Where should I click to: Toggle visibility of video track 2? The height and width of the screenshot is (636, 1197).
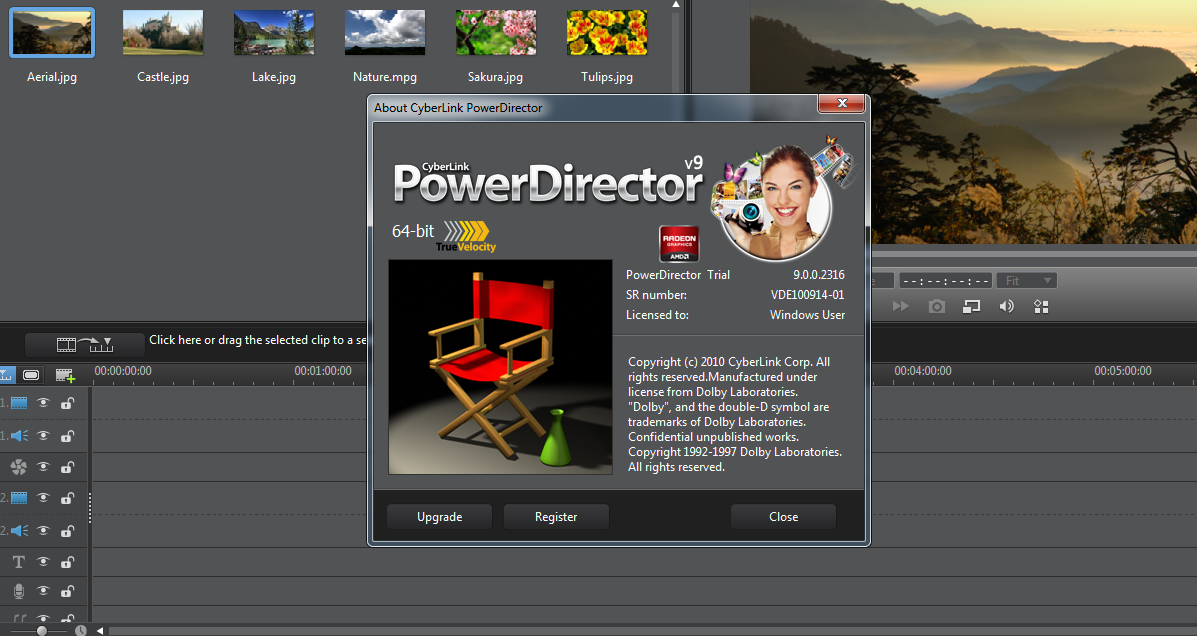44,498
